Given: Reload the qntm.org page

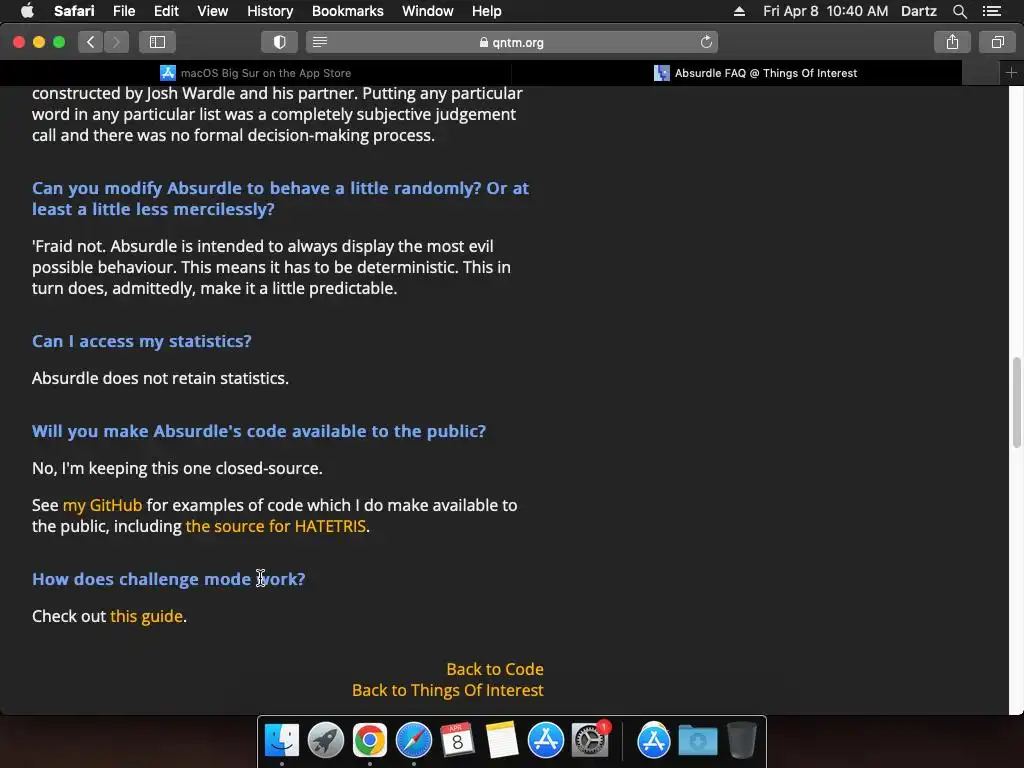Looking at the screenshot, I should pyautogui.click(x=706, y=42).
